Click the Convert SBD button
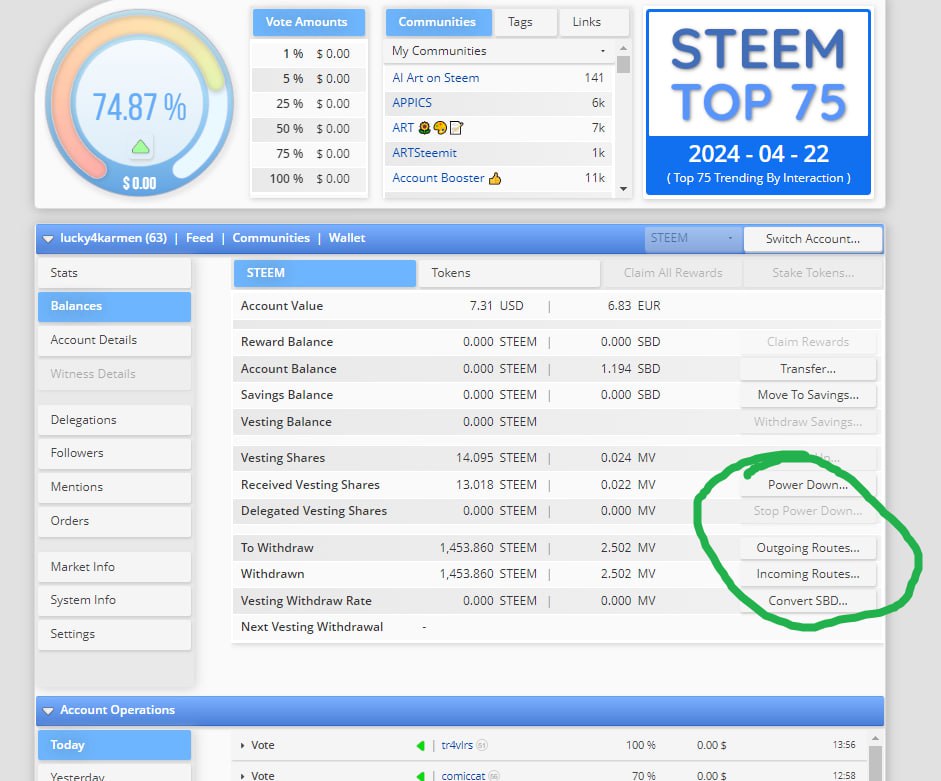The height and width of the screenshot is (781, 941). [808, 601]
